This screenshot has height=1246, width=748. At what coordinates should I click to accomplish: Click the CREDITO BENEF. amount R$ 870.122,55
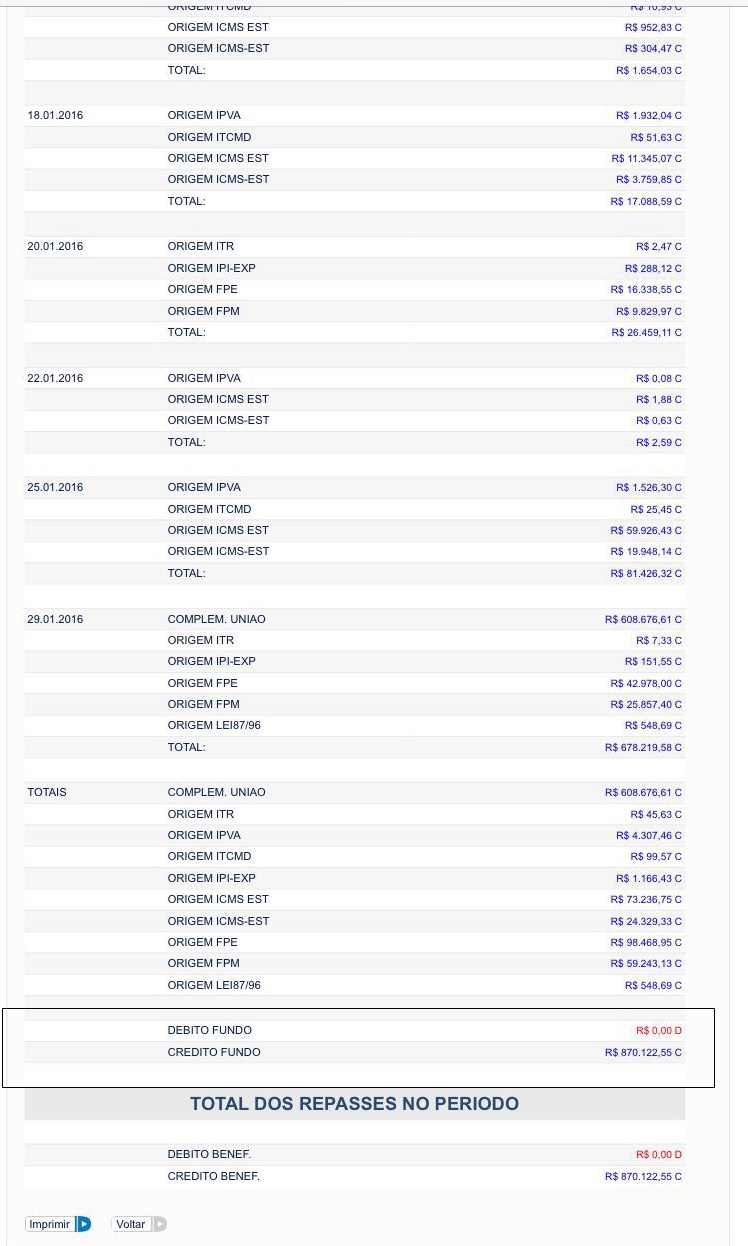[643, 1177]
